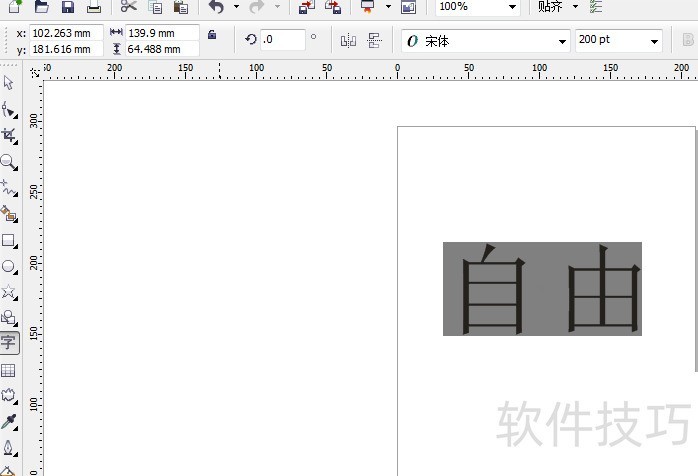Open the application launcher icon
Viewport: 698px width, 476px height.
368,6
